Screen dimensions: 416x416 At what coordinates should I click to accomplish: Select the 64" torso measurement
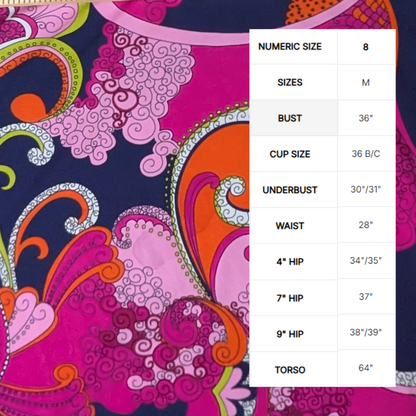[366, 368]
